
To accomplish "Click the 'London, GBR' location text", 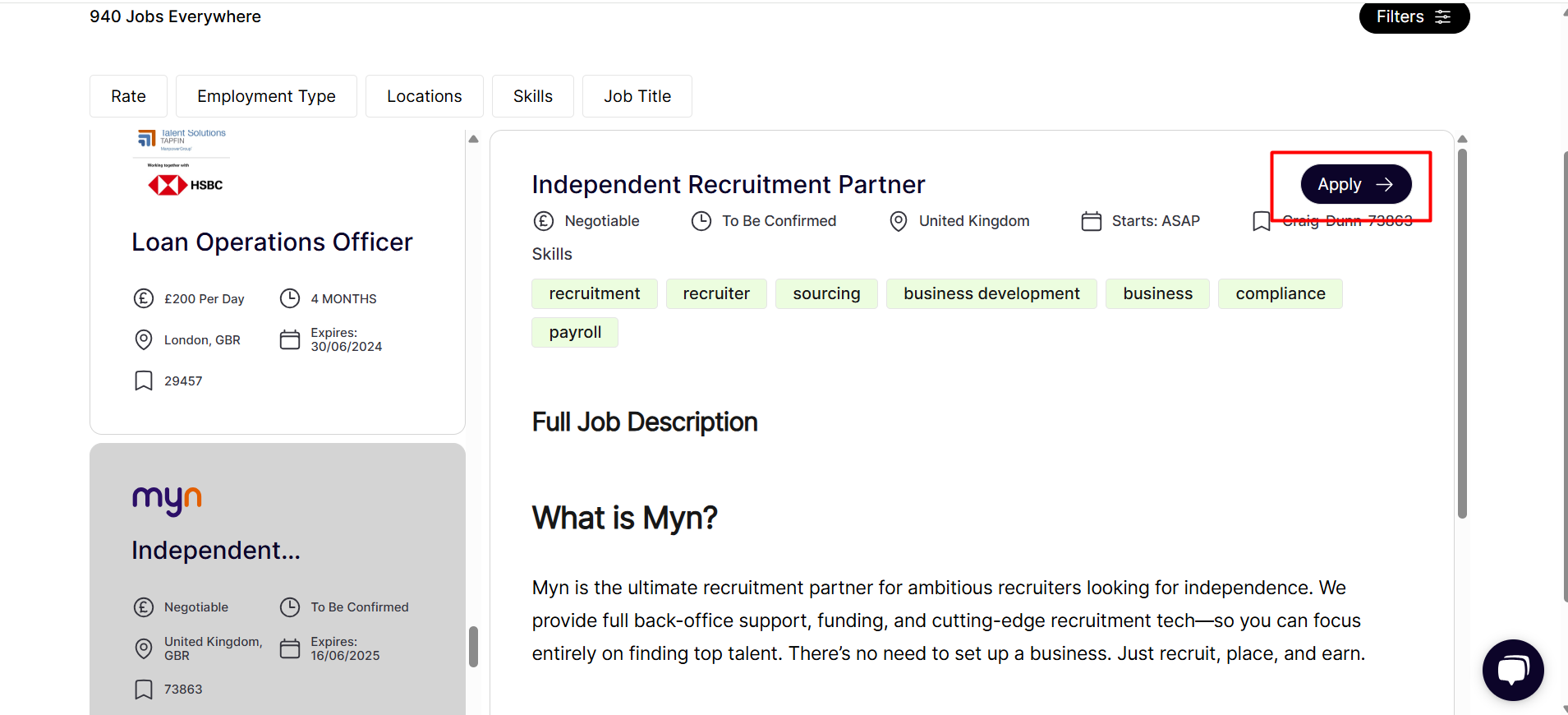I will tap(202, 340).
